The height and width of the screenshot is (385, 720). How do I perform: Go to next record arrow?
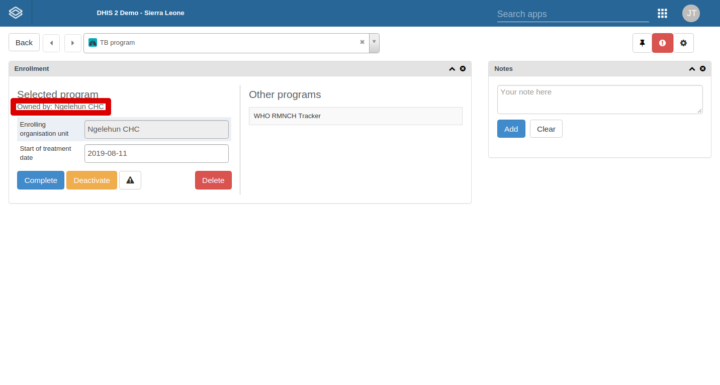(x=73, y=43)
